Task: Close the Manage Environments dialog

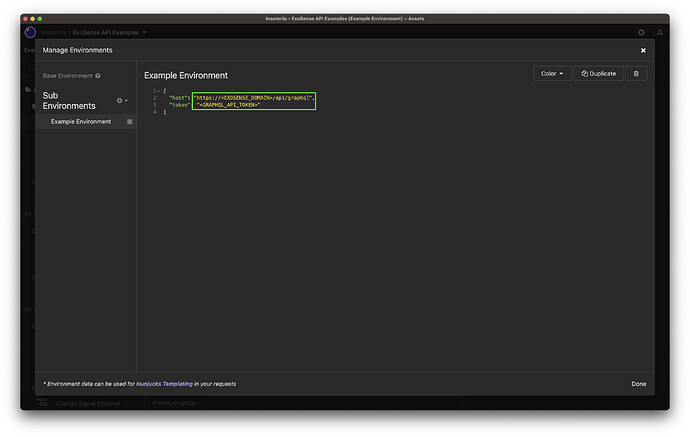Action: pos(643,51)
